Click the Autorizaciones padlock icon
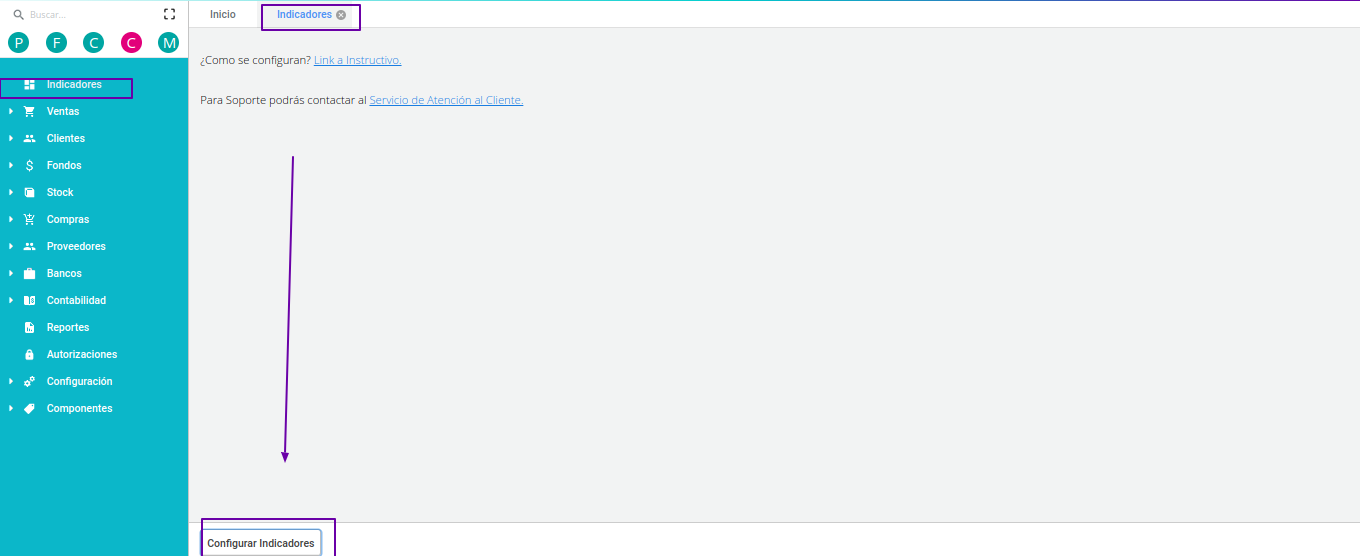The height and width of the screenshot is (556, 1360). (x=29, y=355)
